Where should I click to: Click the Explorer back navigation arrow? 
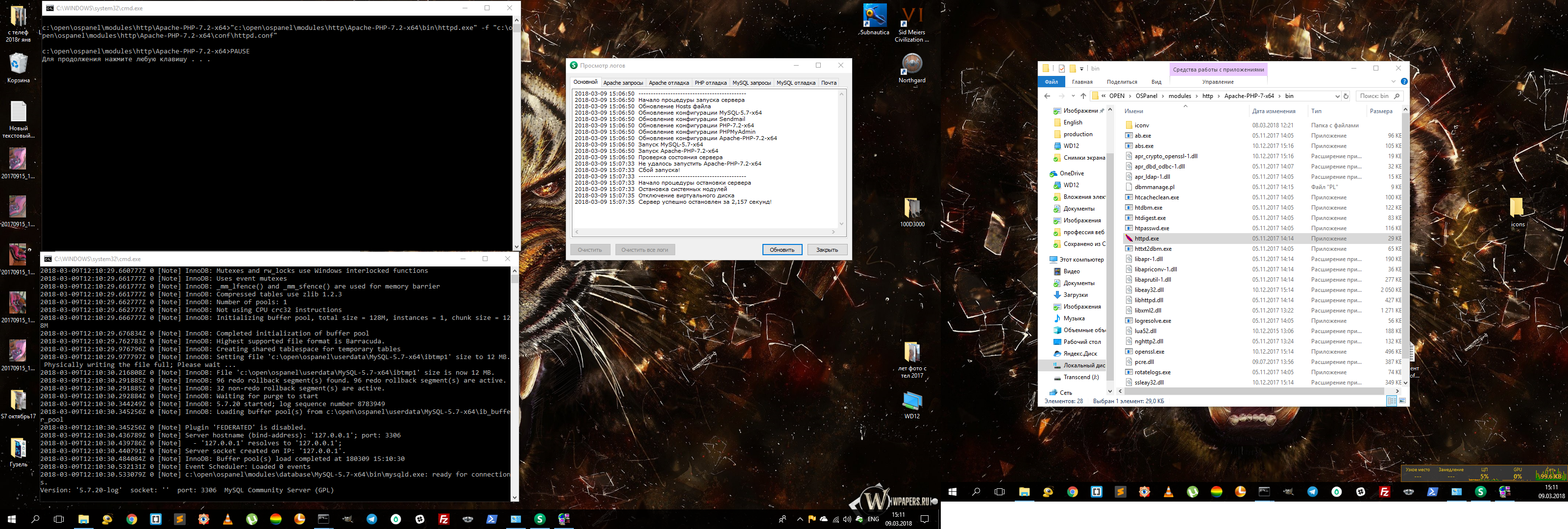[x=1047, y=96]
